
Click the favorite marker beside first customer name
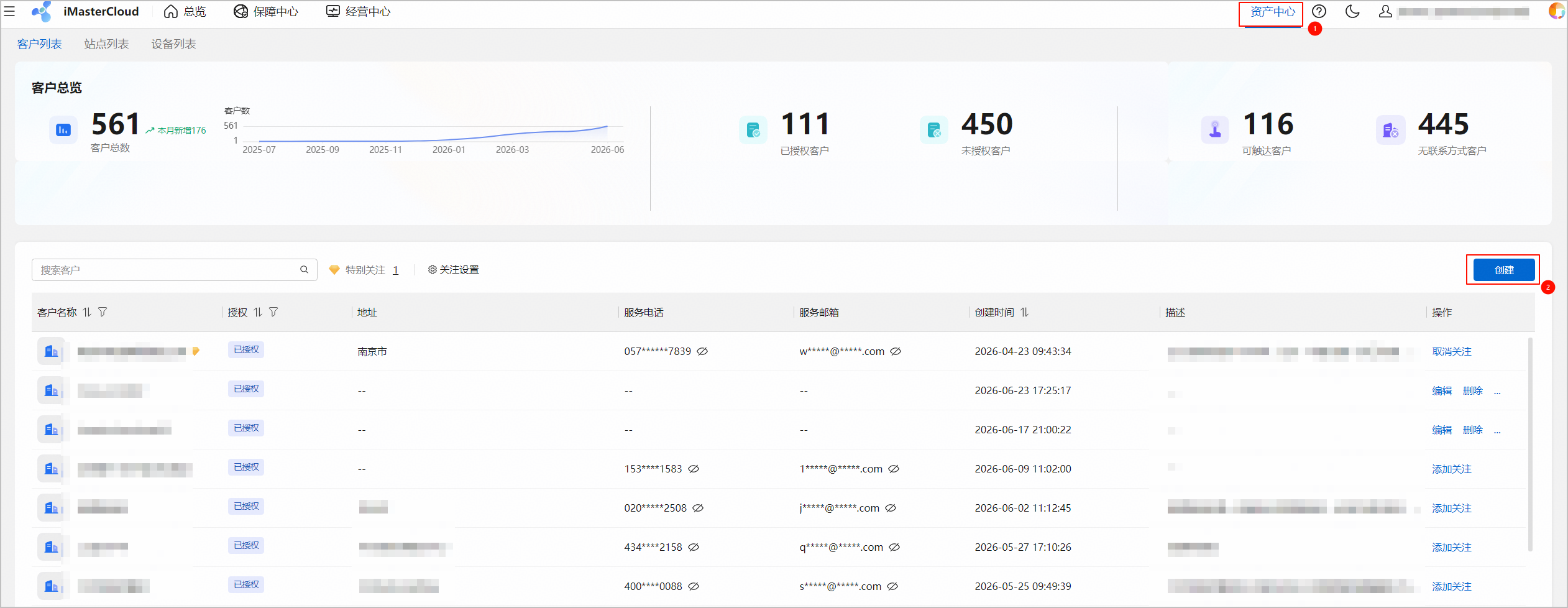(x=196, y=351)
